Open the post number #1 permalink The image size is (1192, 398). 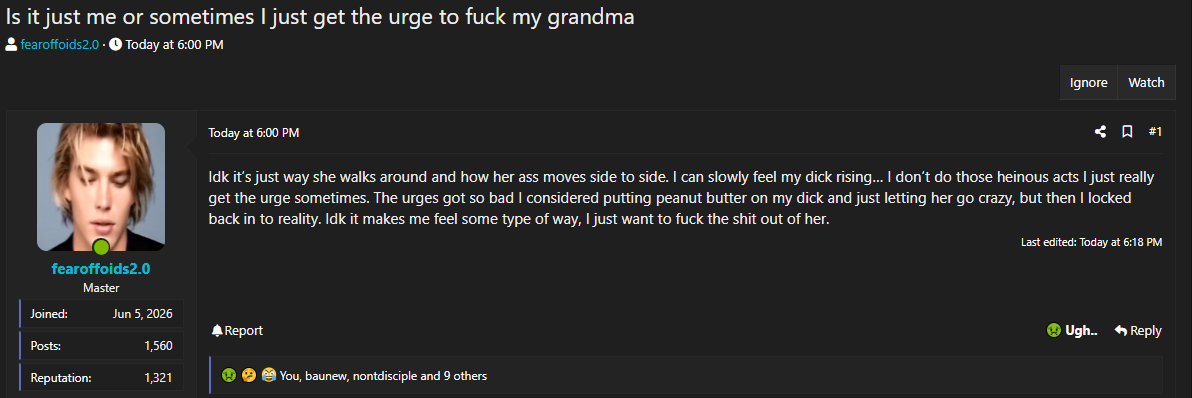pyautogui.click(x=1155, y=132)
